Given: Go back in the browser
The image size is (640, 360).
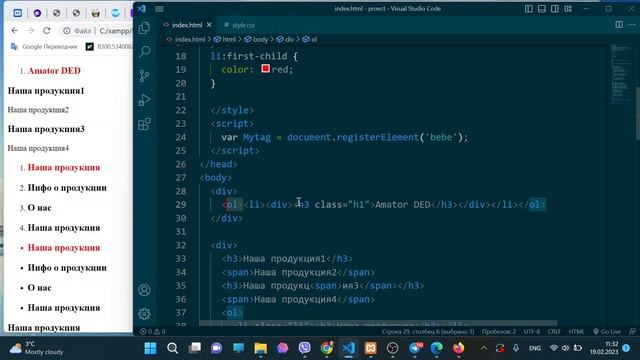Looking at the screenshot, I should (15, 31).
